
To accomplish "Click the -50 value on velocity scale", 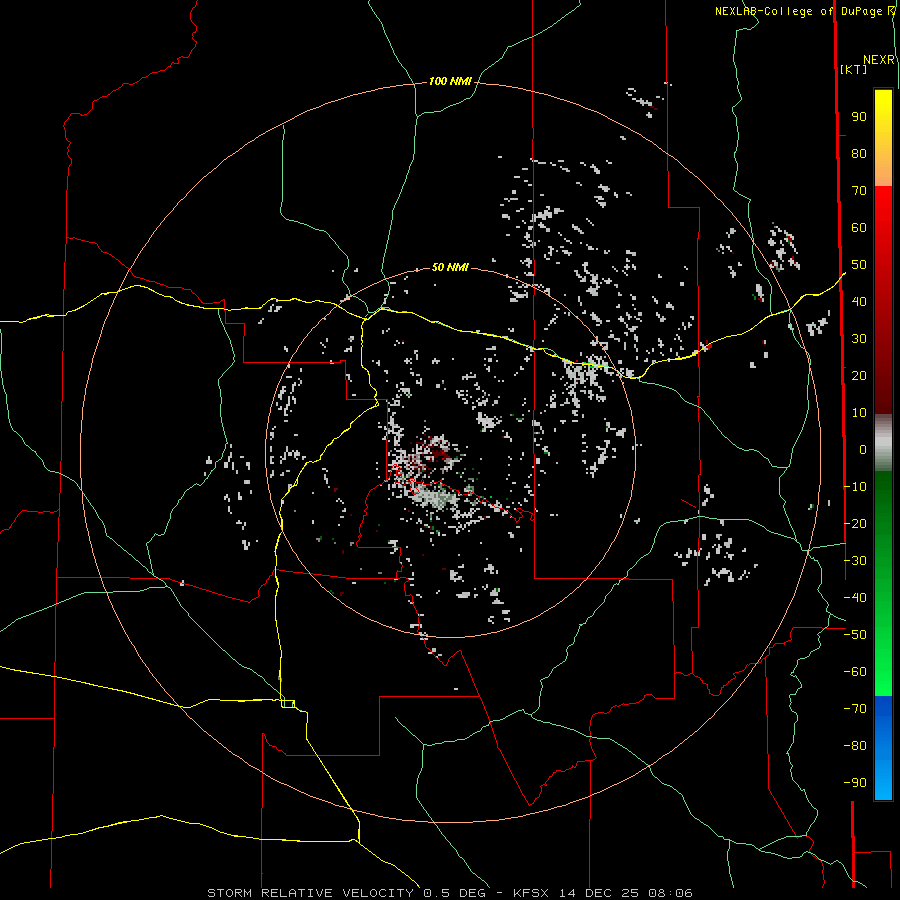I will point(855,635).
